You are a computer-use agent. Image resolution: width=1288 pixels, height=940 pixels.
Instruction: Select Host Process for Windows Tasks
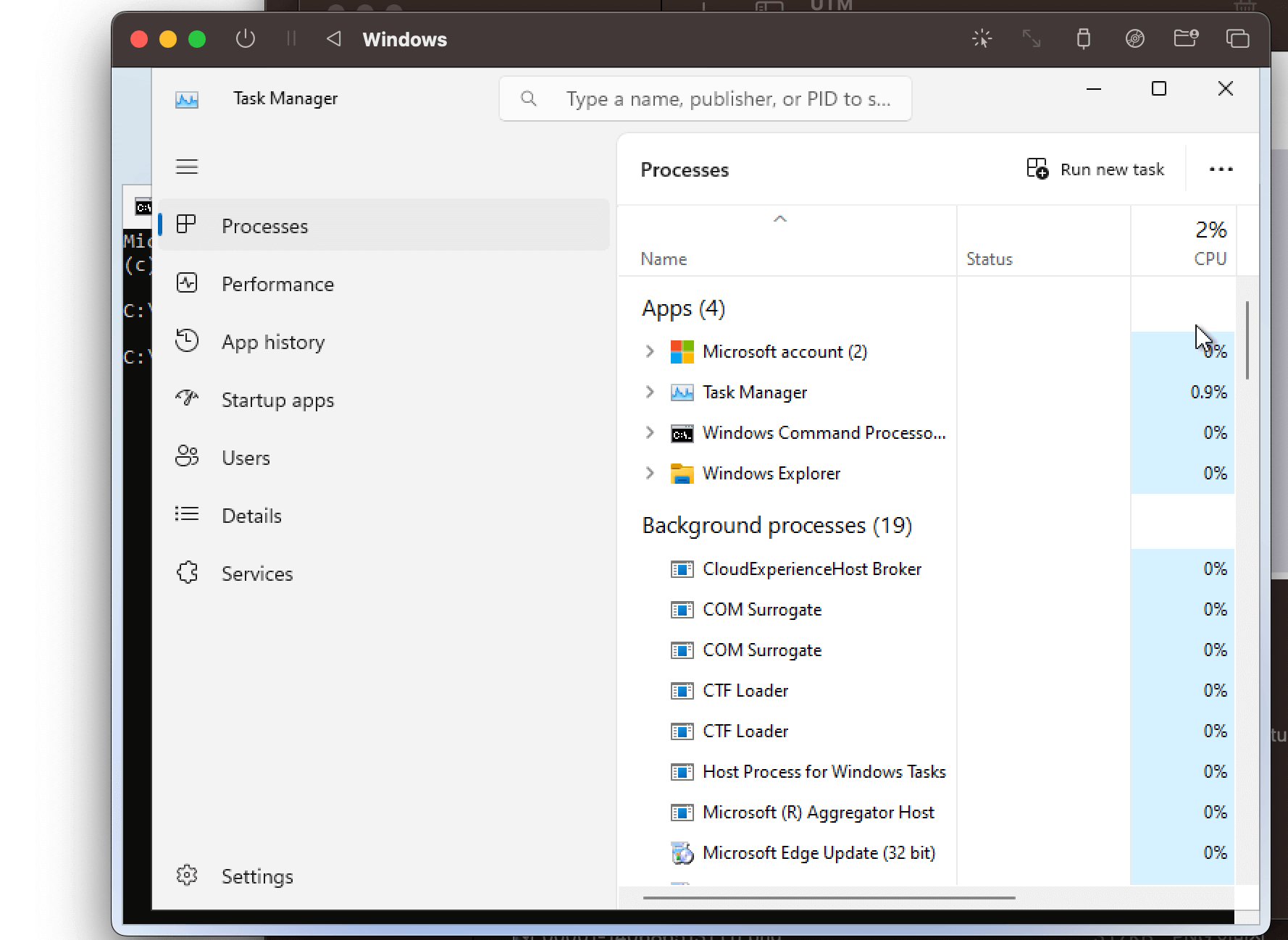[926, 772]
